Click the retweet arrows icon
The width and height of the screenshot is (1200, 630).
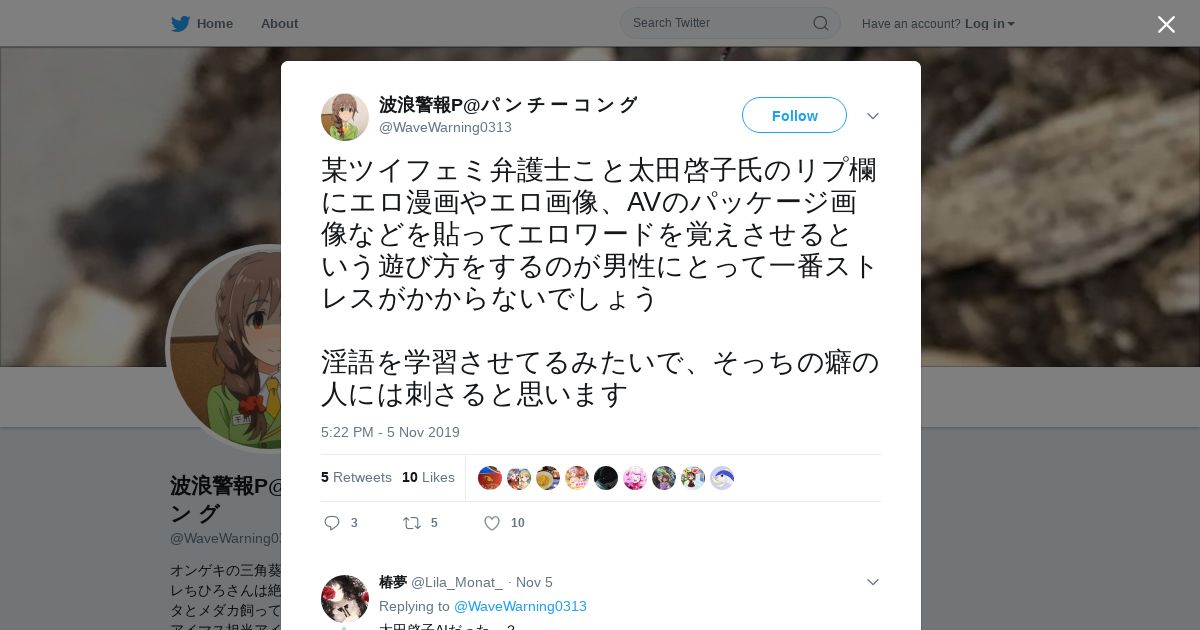coord(412,523)
